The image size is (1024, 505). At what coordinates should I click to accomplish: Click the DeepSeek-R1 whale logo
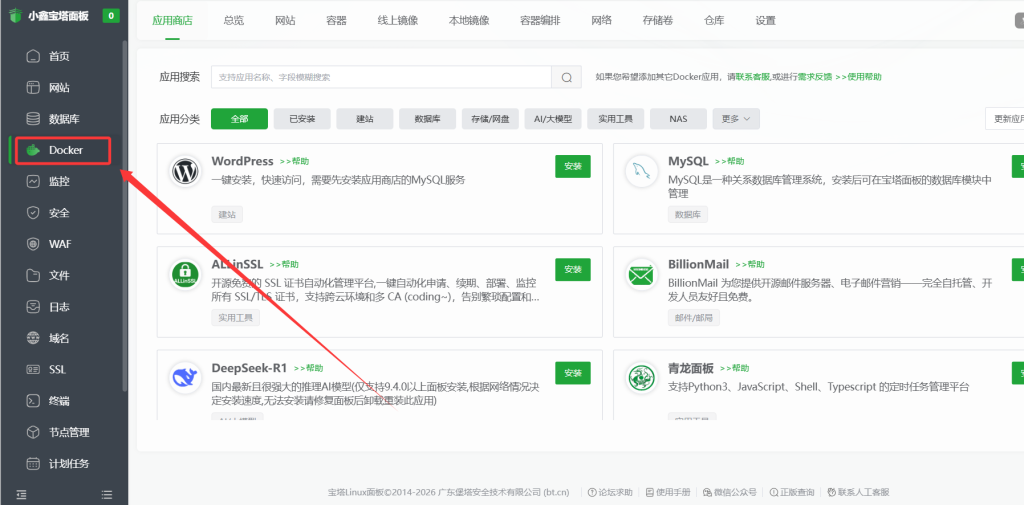pos(185,377)
